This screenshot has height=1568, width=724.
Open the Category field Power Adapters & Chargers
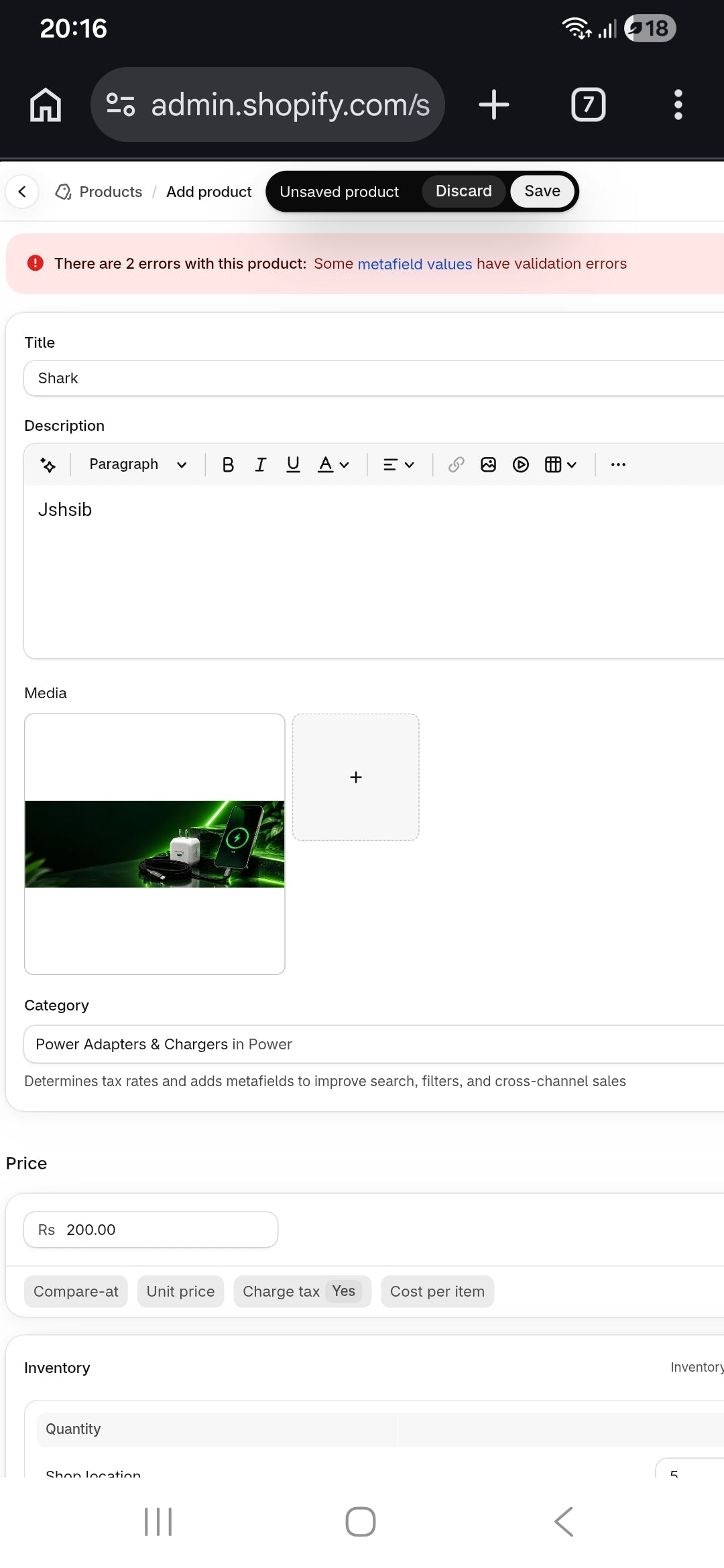pyautogui.click(x=373, y=1044)
